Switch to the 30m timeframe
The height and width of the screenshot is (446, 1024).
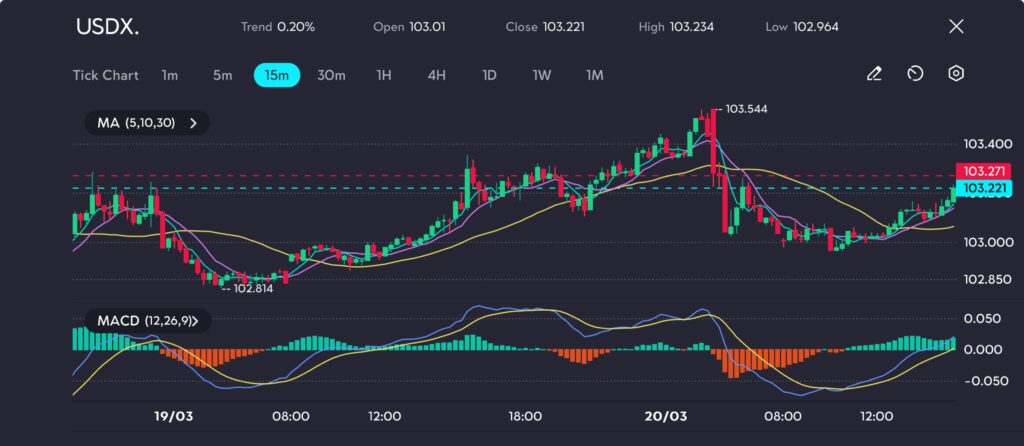pyautogui.click(x=331, y=74)
